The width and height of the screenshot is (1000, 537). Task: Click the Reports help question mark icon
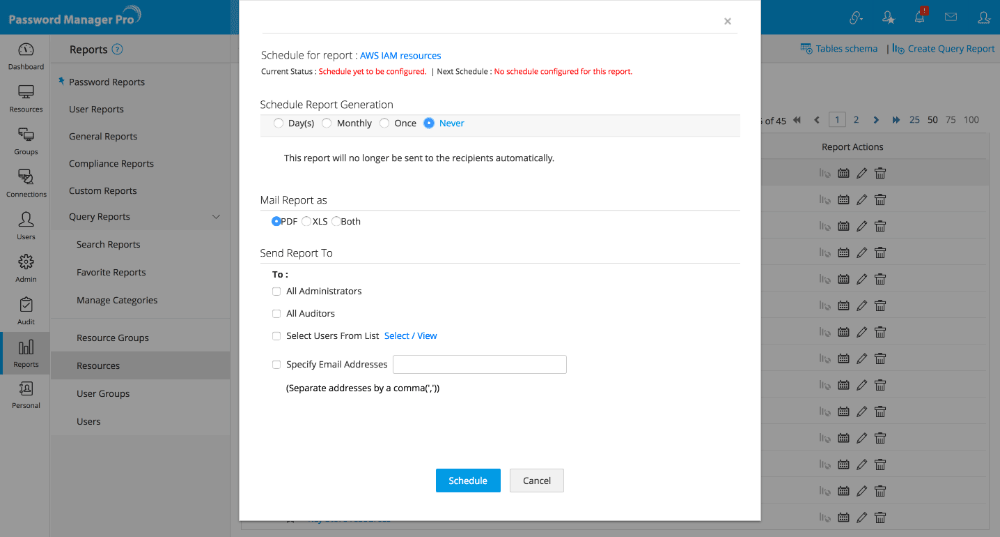point(117,49)
